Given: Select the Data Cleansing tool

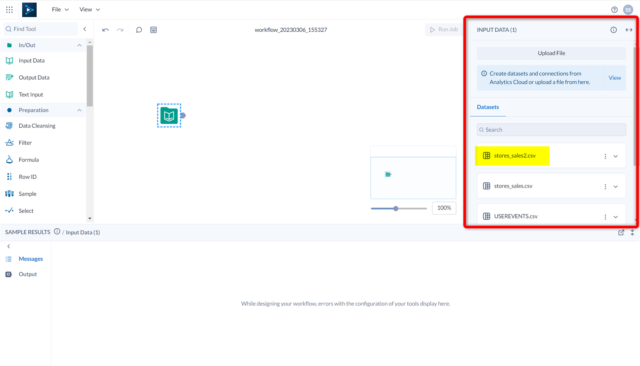Looking at the screenshot, I should [31, 126].
